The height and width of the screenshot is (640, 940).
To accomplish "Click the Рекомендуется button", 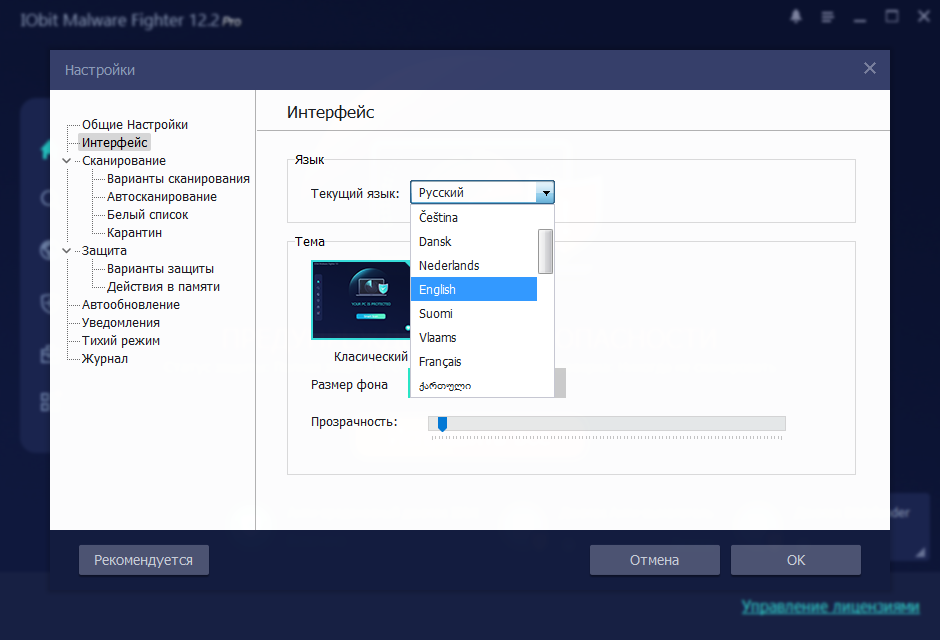I will tap(144, 560).
